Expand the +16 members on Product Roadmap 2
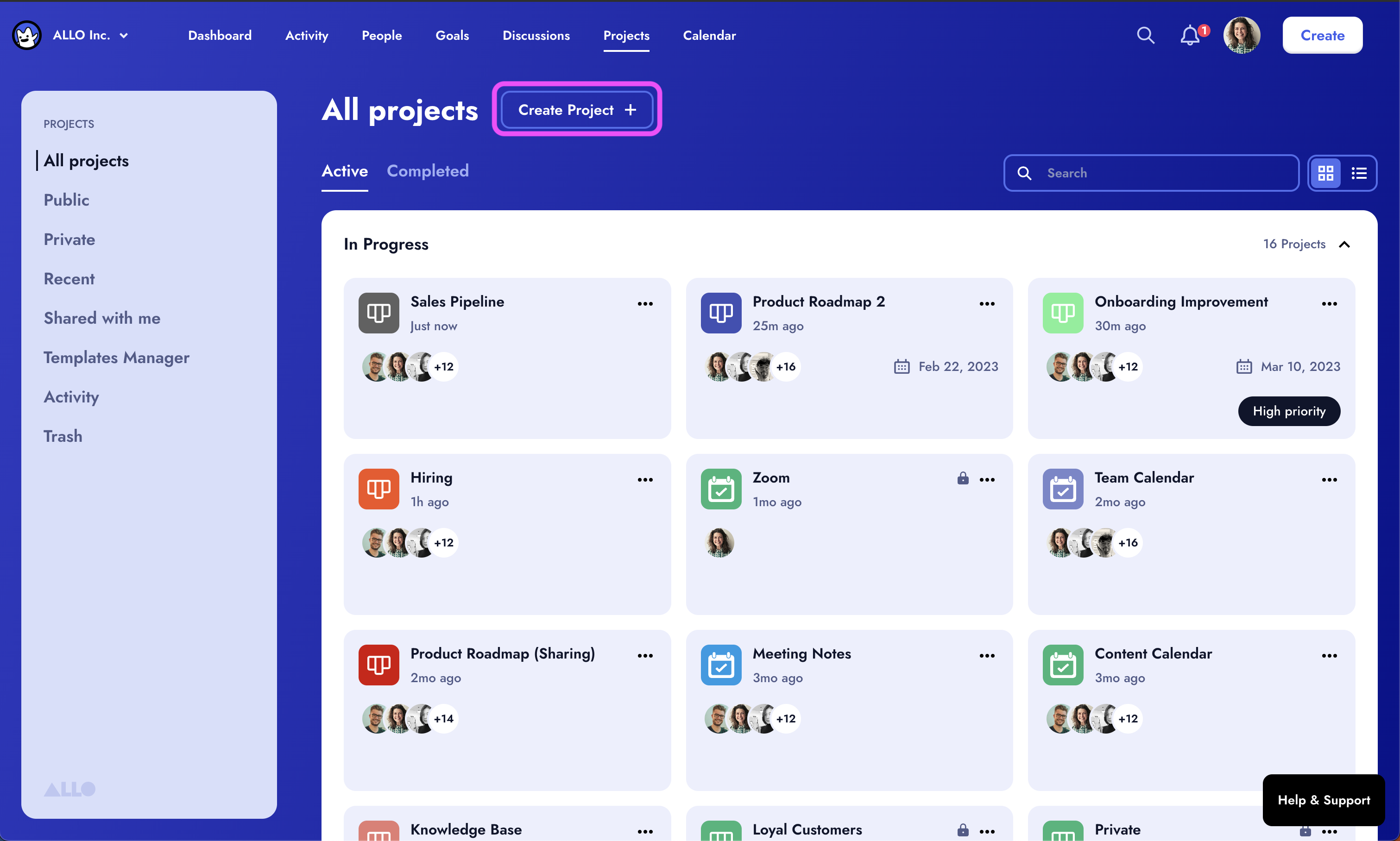 tap(786, 367)
